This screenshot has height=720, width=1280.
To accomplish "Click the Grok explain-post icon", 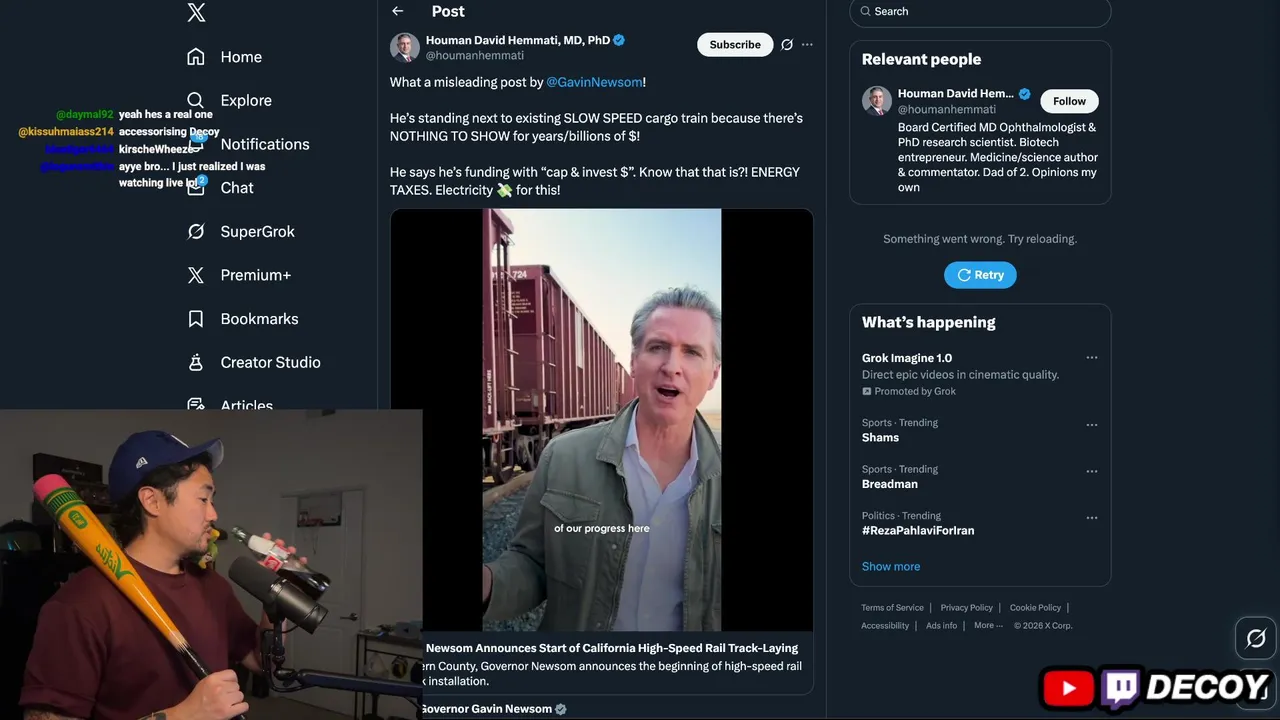I will (787, 45).
